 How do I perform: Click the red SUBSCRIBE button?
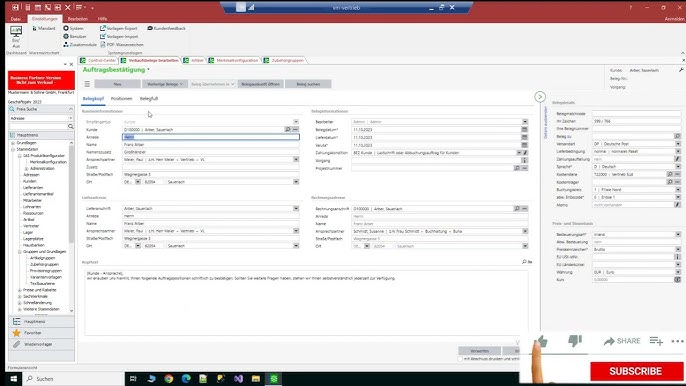tap(636, 371)
